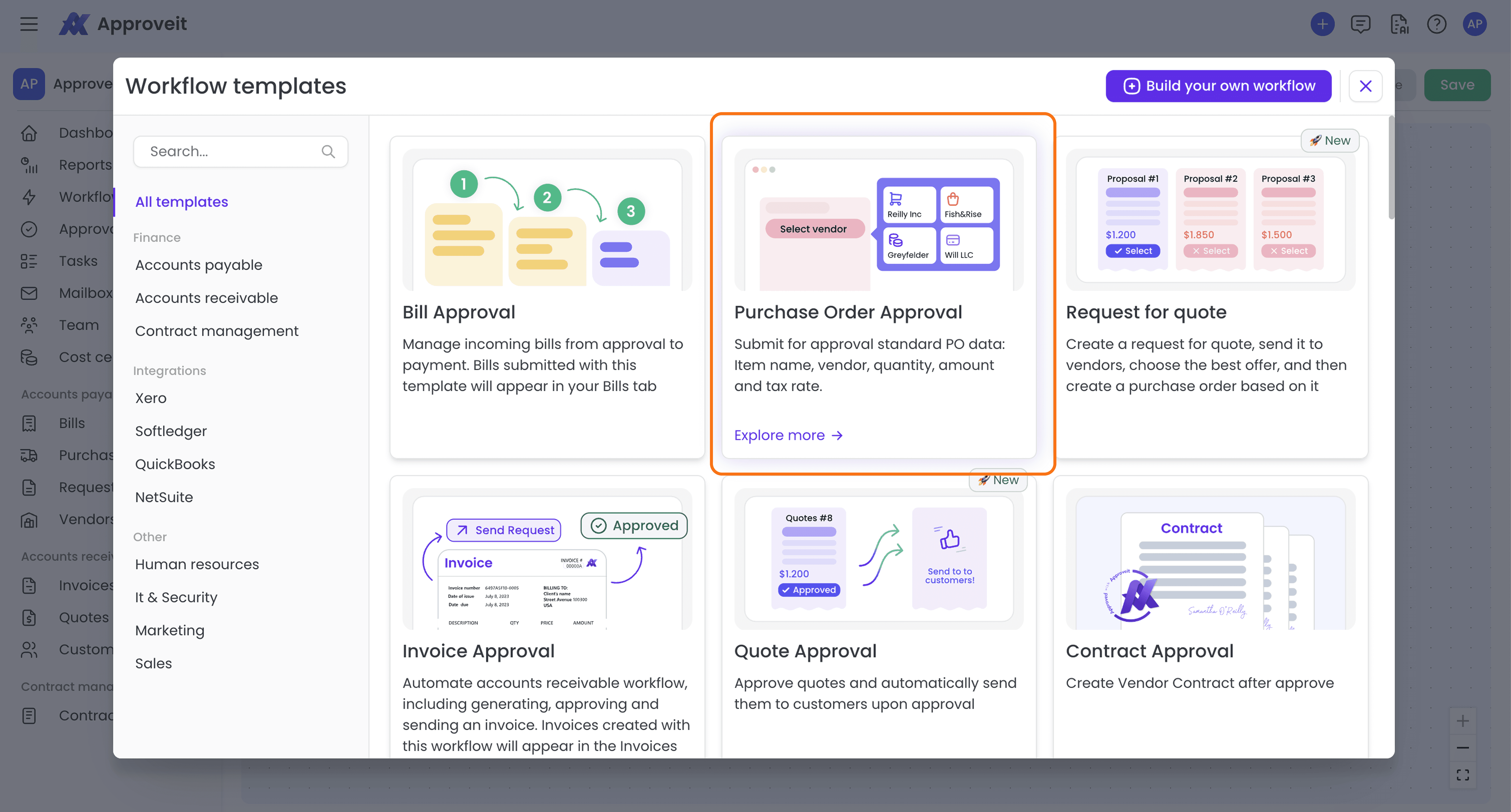1511x812 pixels.
Task: Click the Team people icon
Action: click(29, 325)
